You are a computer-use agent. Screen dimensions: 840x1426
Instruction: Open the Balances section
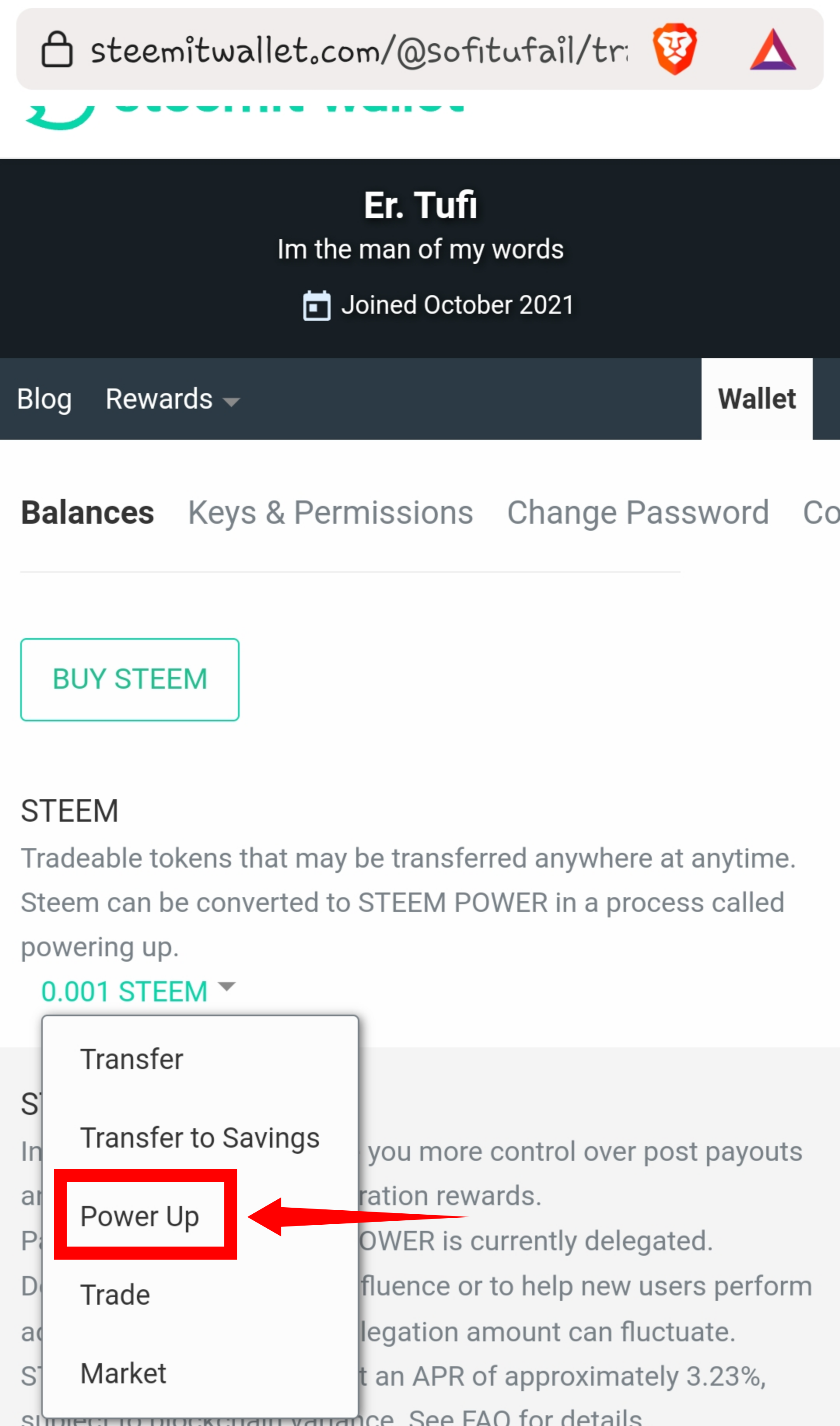pyautogui.click(x=87, y=513)
